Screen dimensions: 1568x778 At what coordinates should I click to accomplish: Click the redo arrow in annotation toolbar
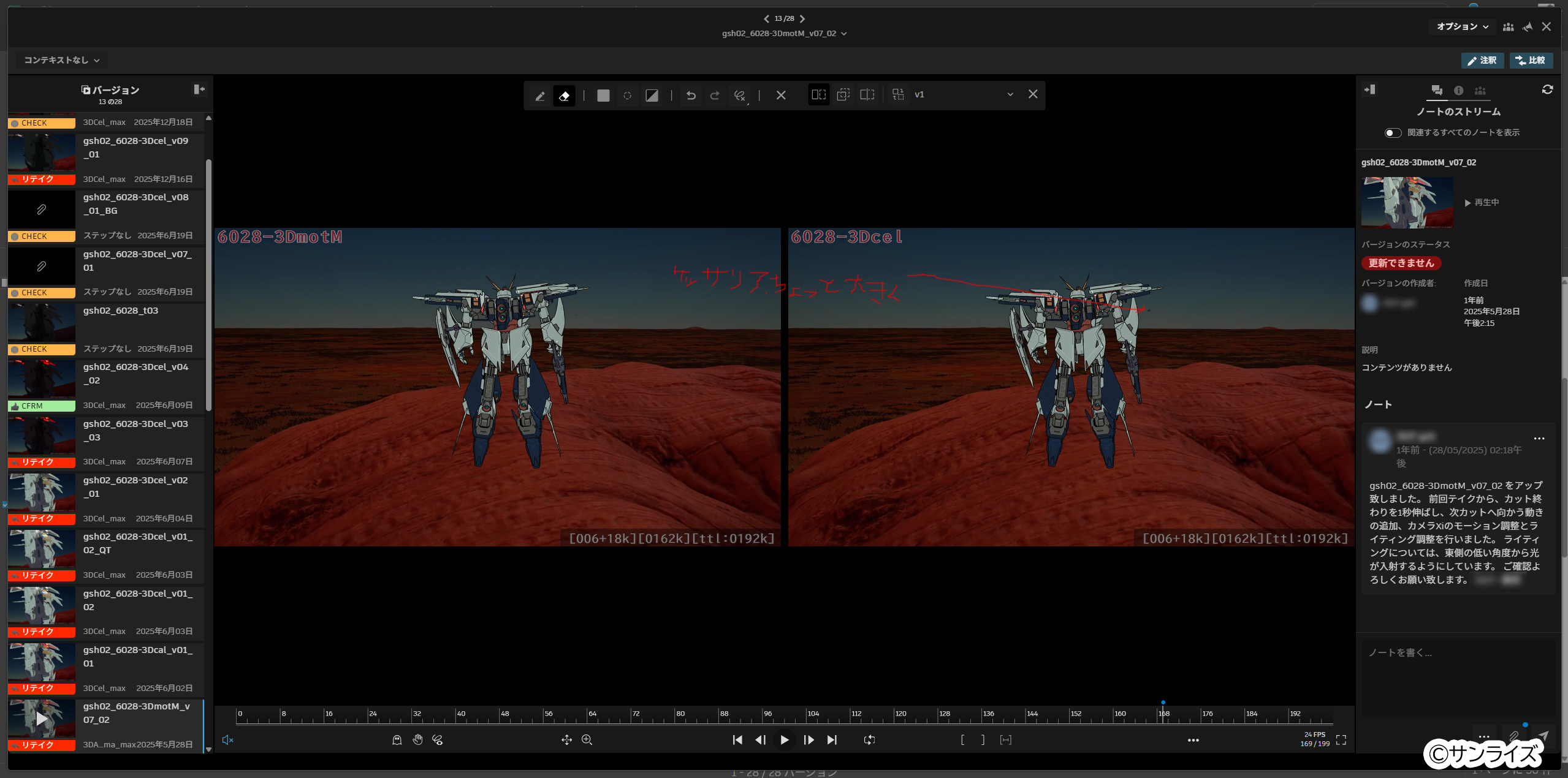click(715, 96)
